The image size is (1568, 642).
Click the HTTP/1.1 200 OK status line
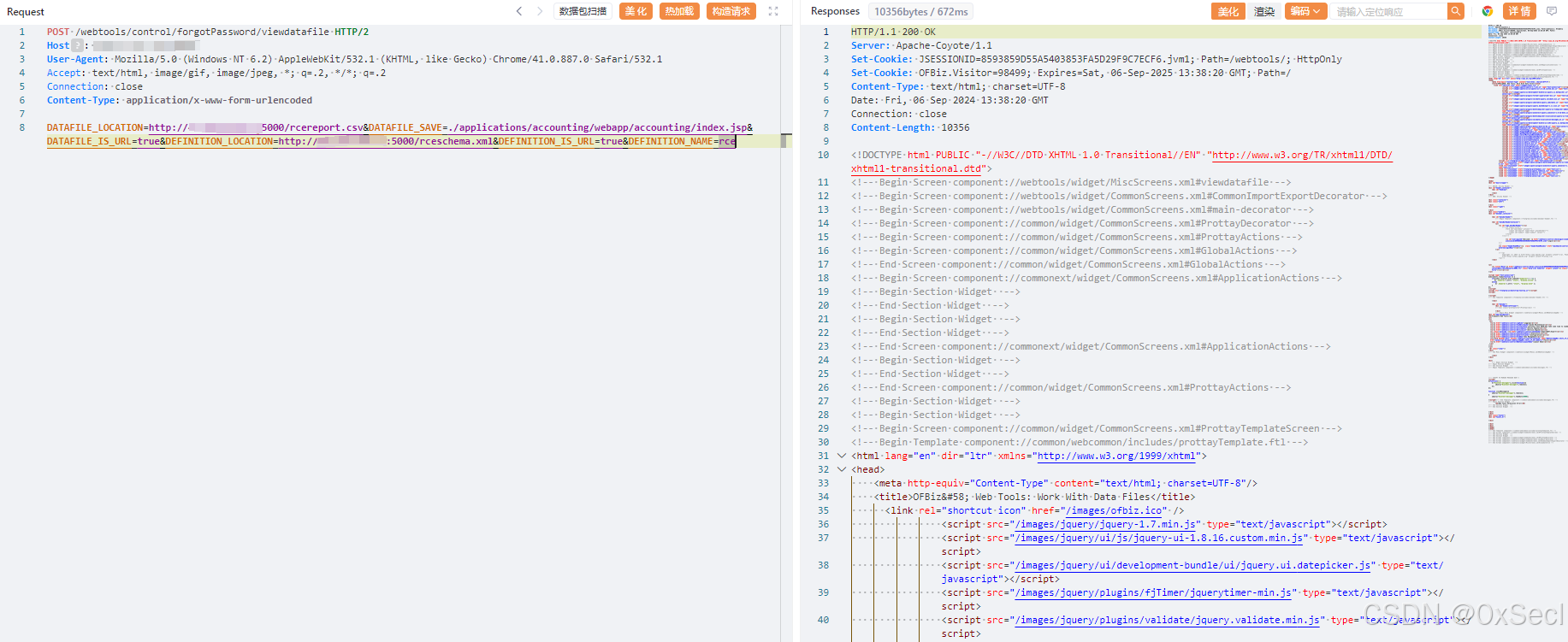coord(893,32)
